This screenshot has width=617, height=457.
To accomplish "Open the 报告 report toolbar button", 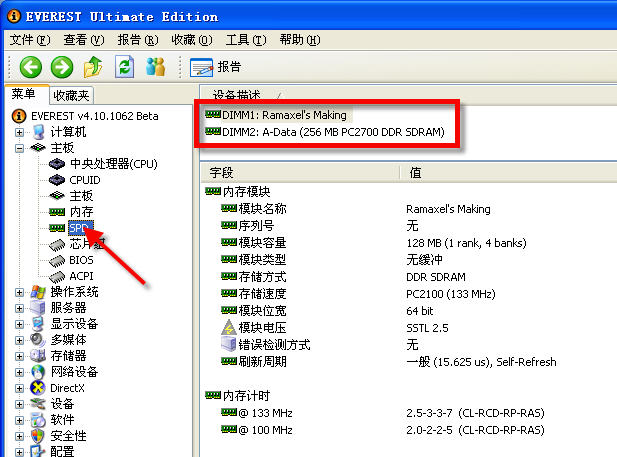I will [215, 67].
